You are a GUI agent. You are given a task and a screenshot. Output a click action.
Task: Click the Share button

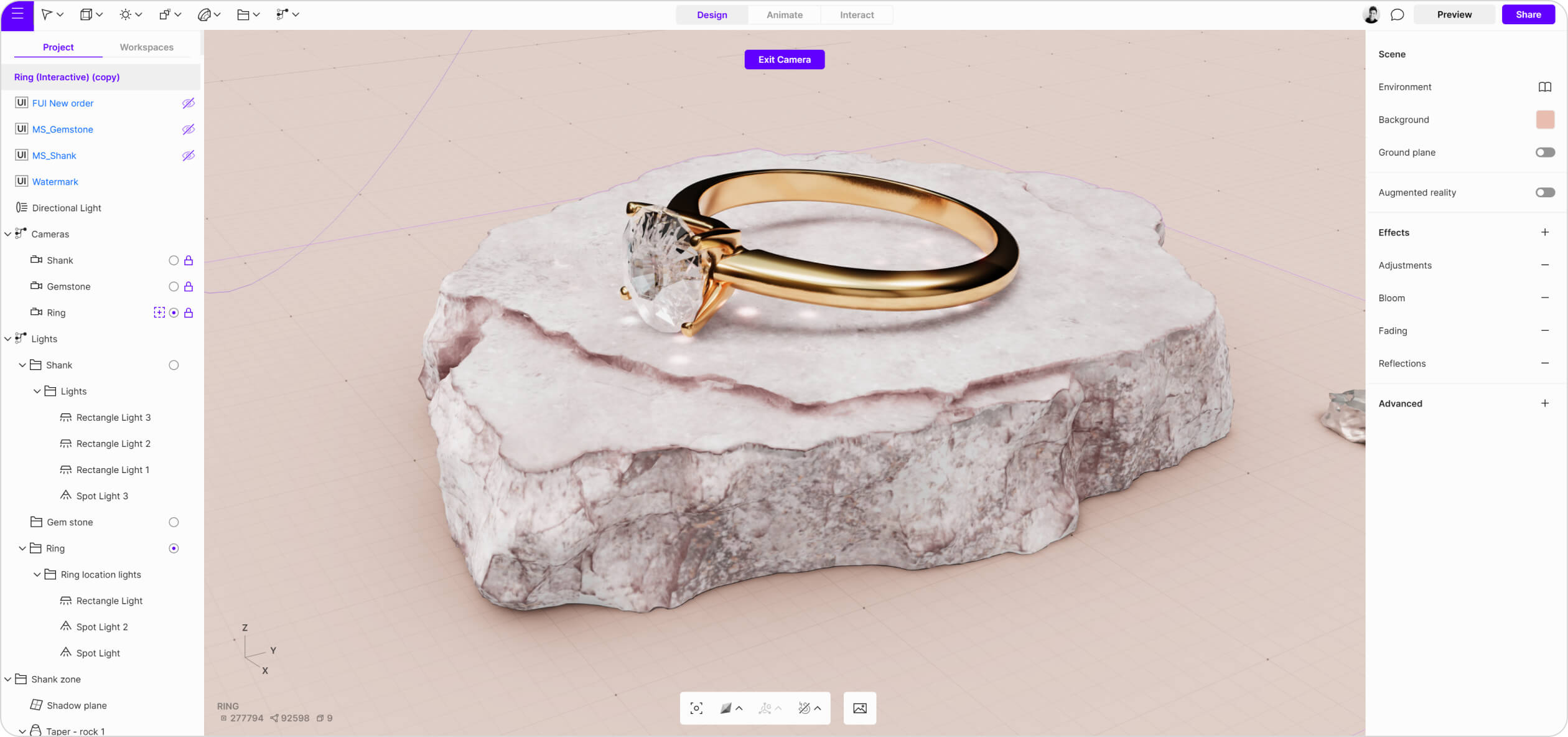[1528, 14]
